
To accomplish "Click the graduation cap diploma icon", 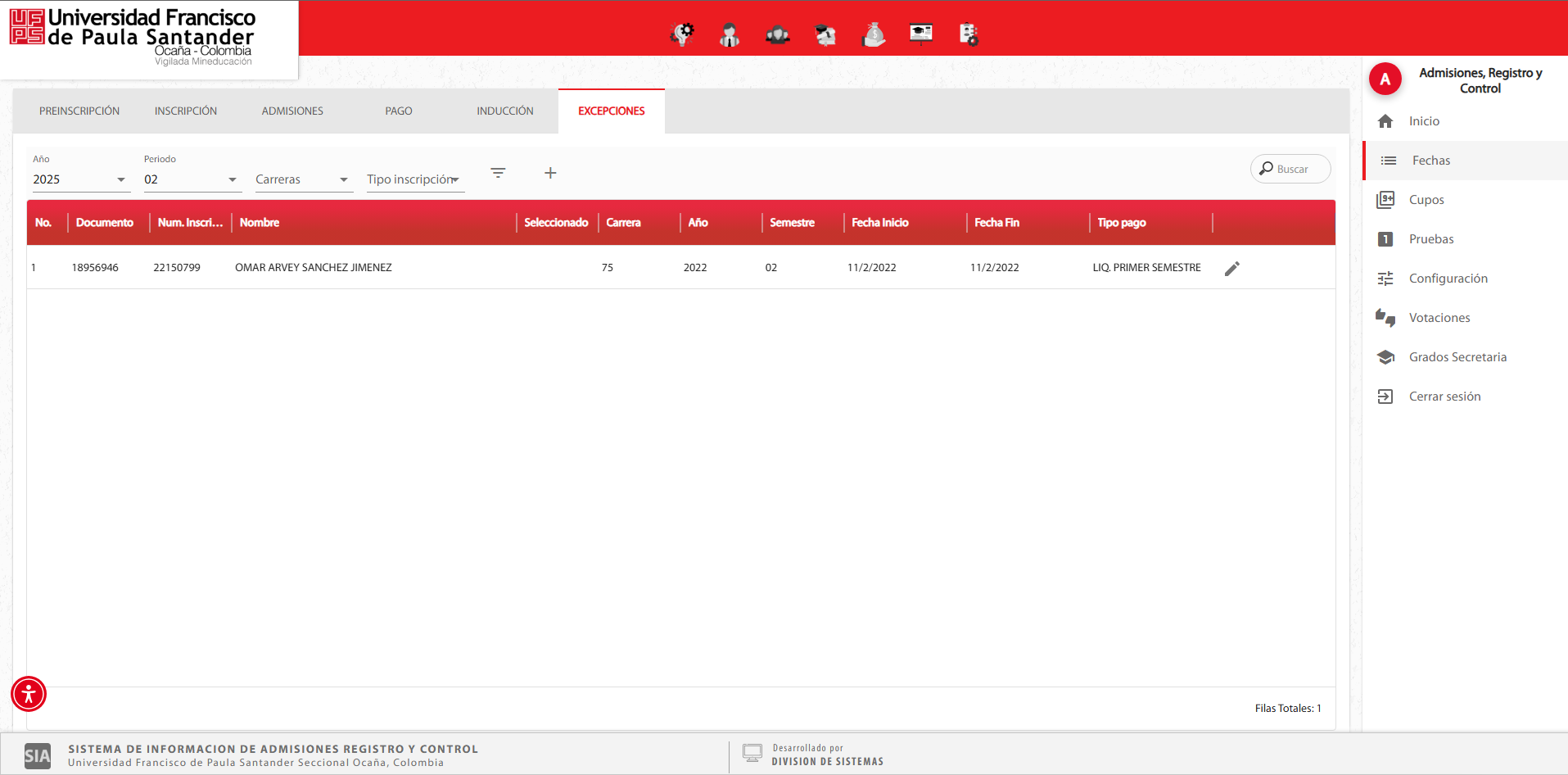I will coord(825,34).
